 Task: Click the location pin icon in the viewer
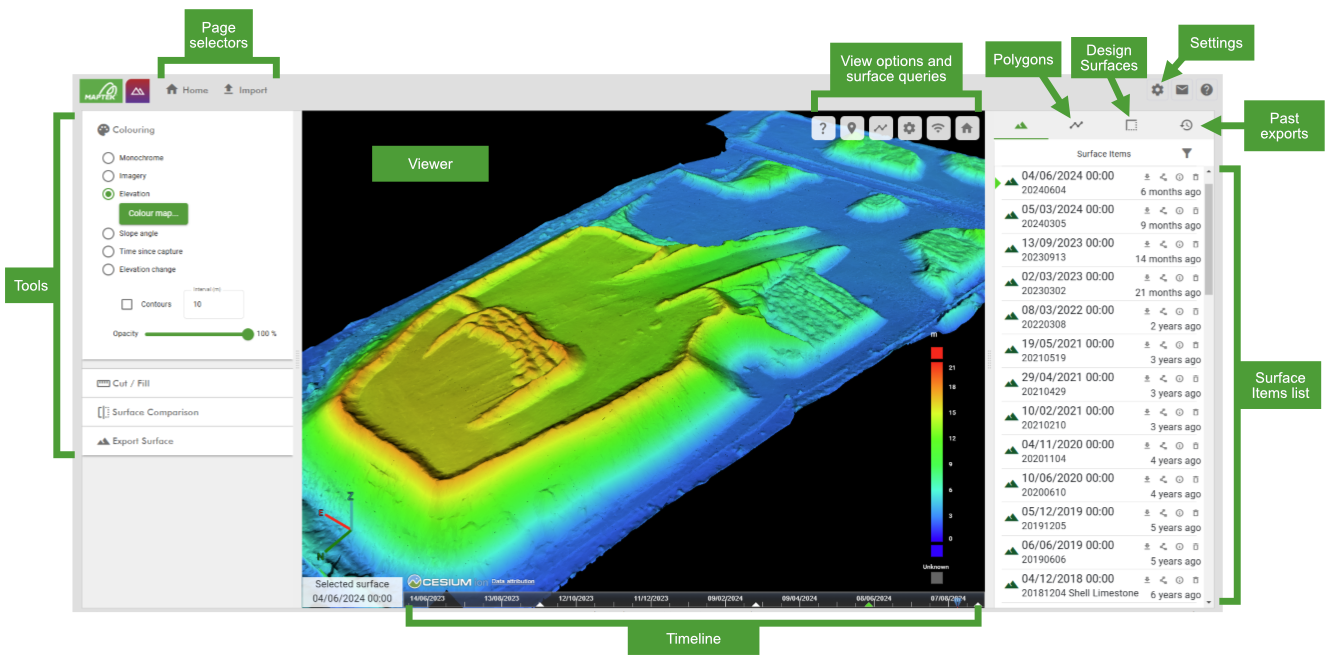(851, 128)
